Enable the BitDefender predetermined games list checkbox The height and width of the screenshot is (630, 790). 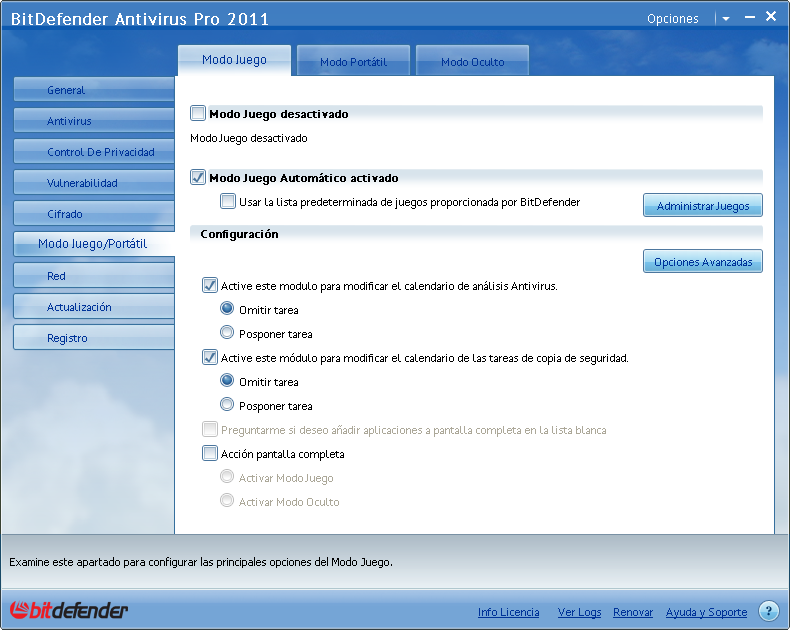228,202
